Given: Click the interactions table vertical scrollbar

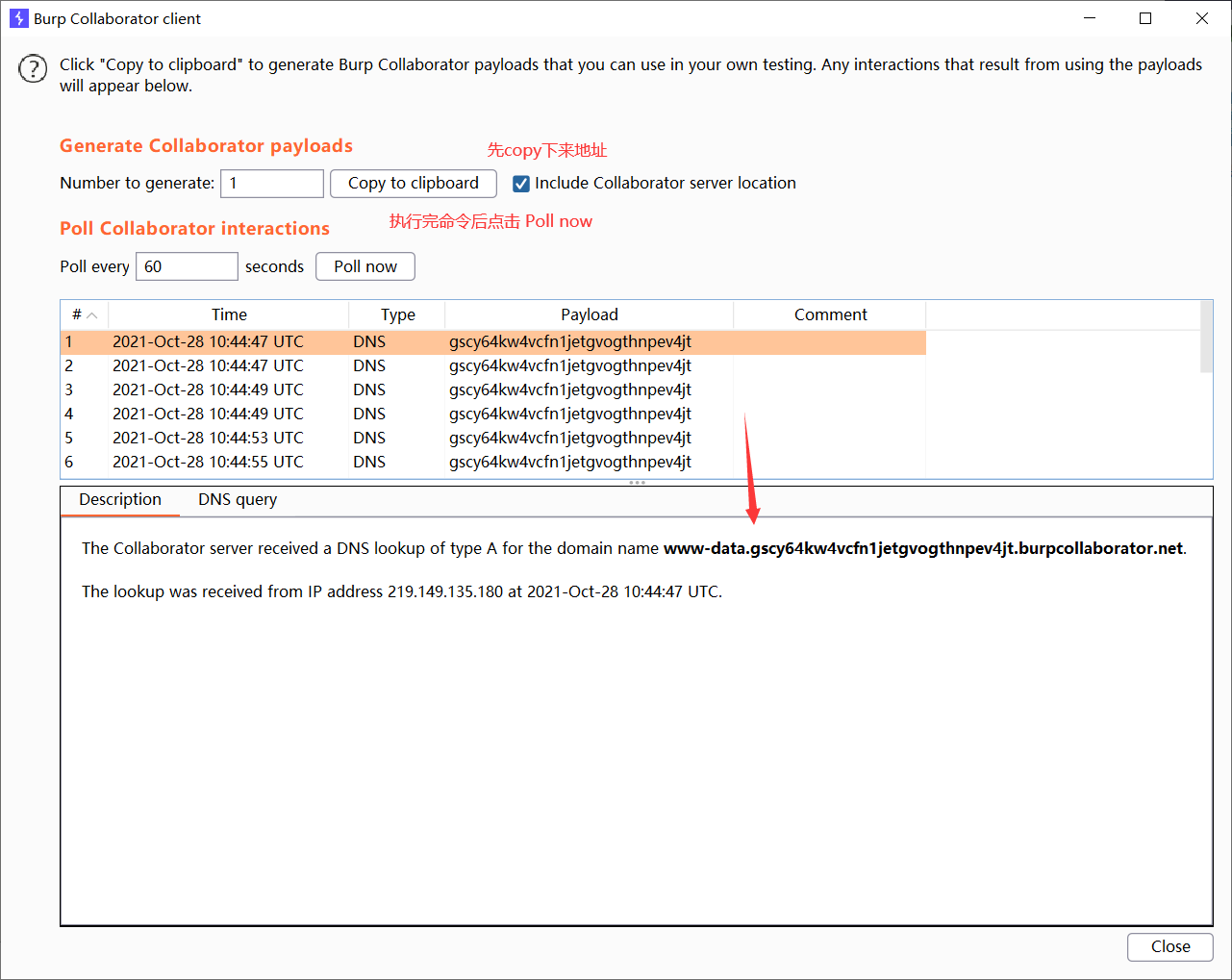Looking at the screenshot, I should (x=1207, y=337).
